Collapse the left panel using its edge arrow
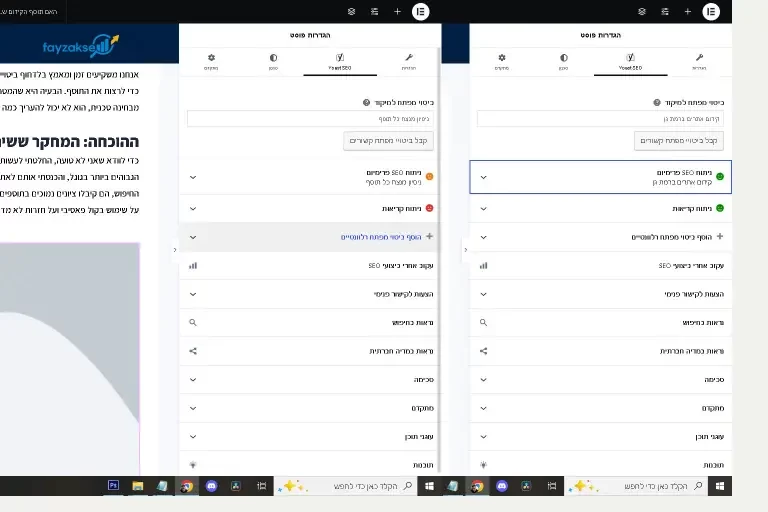 175,249
